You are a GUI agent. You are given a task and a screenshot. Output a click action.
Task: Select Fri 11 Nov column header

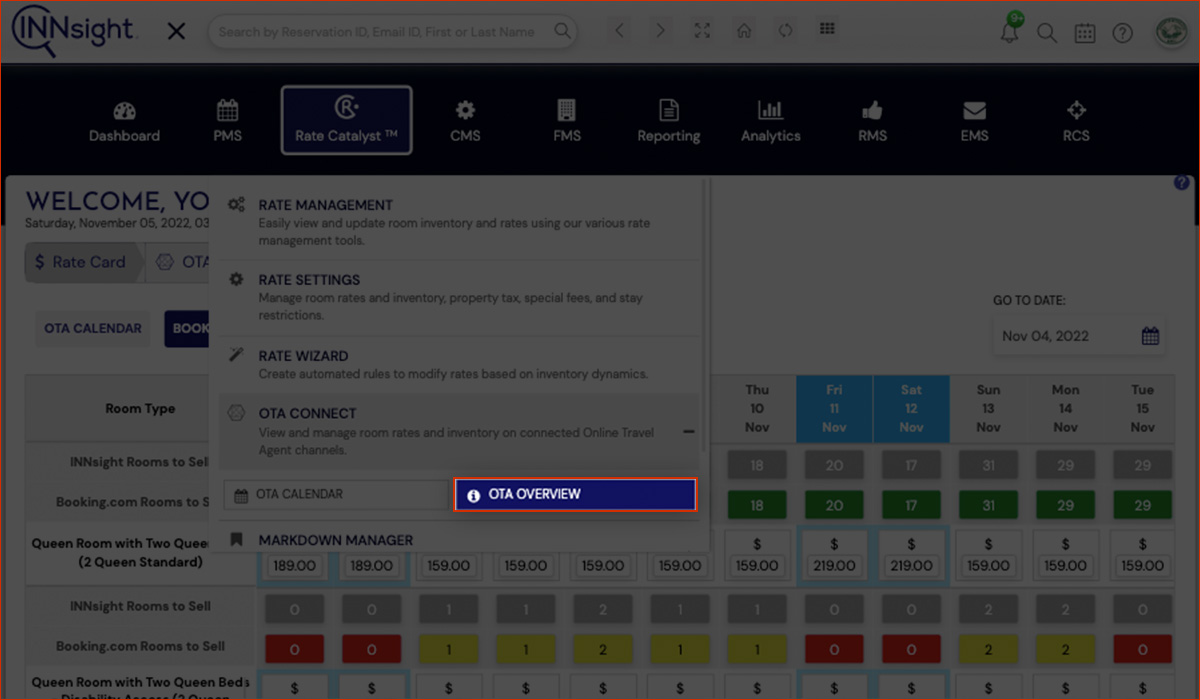[x=834, y=408]
